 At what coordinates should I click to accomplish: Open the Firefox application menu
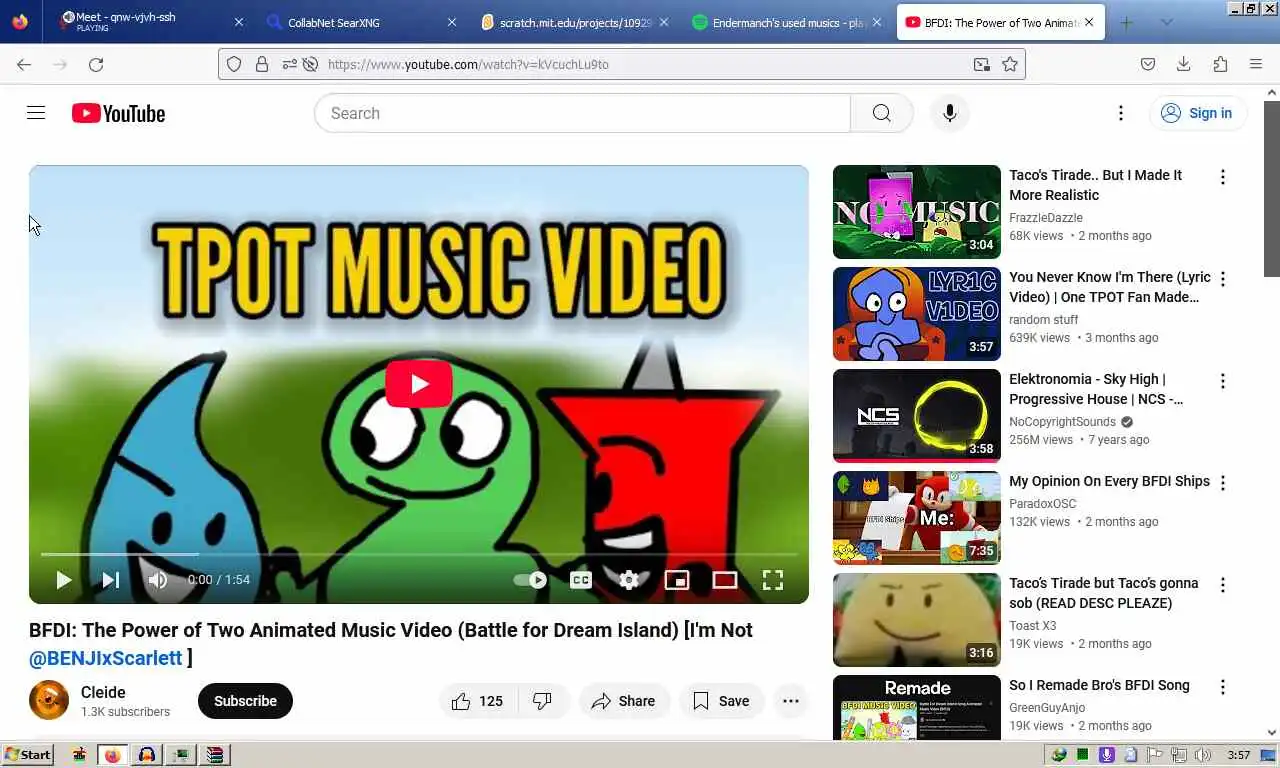(x=1256, y=64)
